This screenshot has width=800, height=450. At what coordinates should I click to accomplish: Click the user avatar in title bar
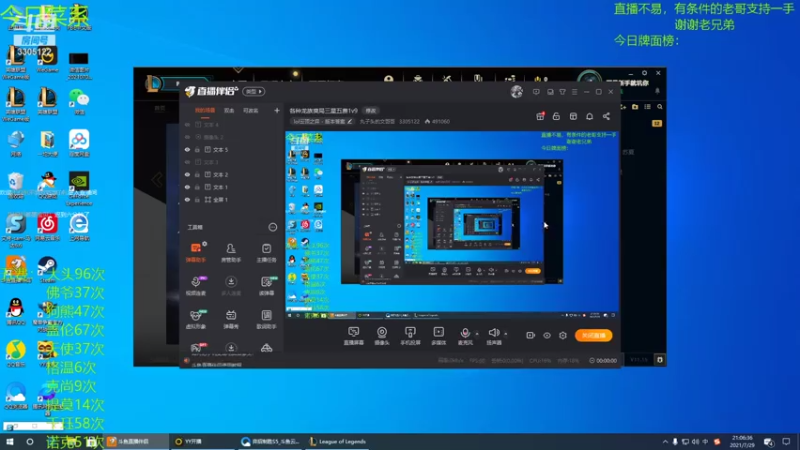point(516,92)
